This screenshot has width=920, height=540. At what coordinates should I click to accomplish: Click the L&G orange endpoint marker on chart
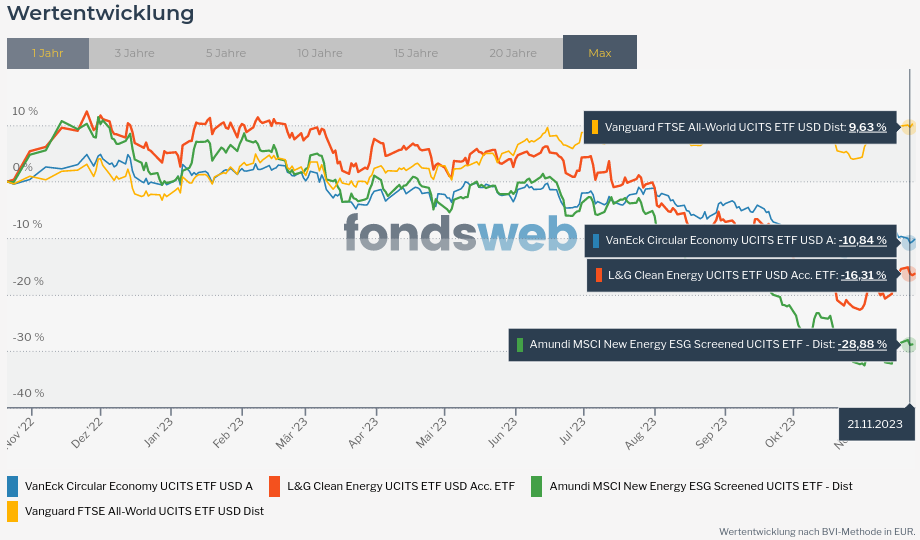pyautogui.click(x=909, y=273)
